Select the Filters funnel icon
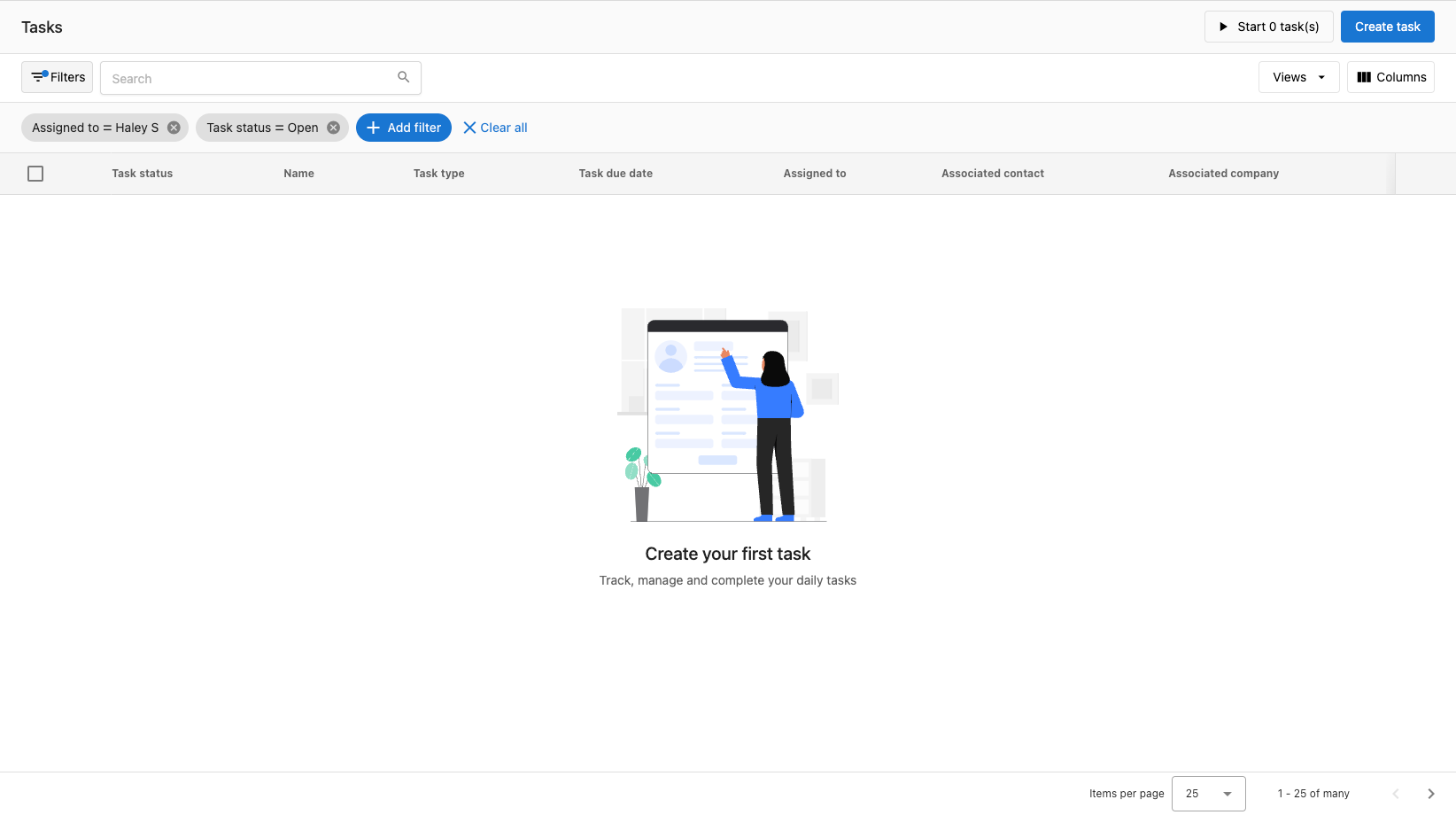The image size is (1456, 815). 40,75
